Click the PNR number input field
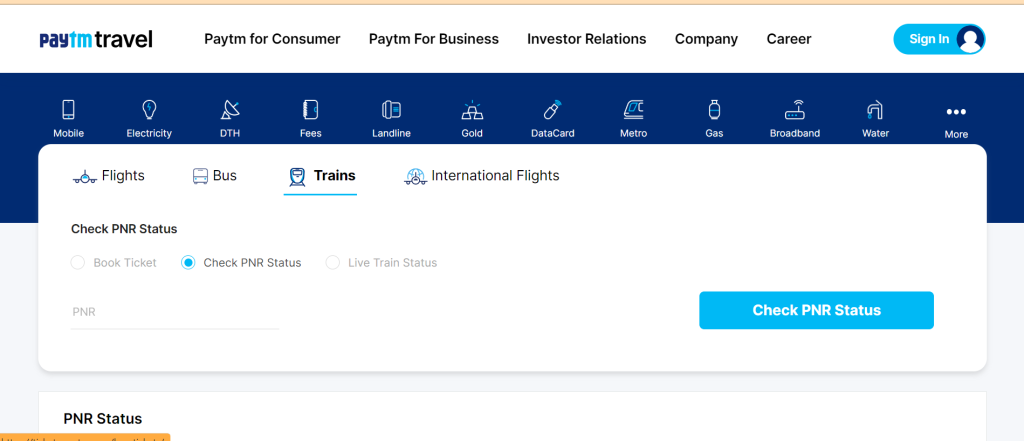The height and width of the screenshot is (441, 1024). [x=175, y=312]
